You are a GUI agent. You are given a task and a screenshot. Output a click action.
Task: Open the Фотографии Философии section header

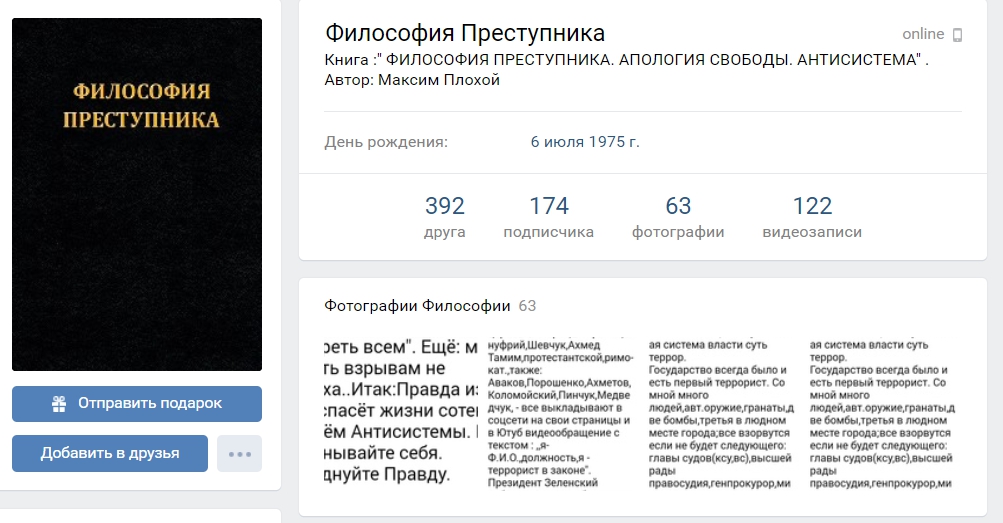(x=417, y=306)
